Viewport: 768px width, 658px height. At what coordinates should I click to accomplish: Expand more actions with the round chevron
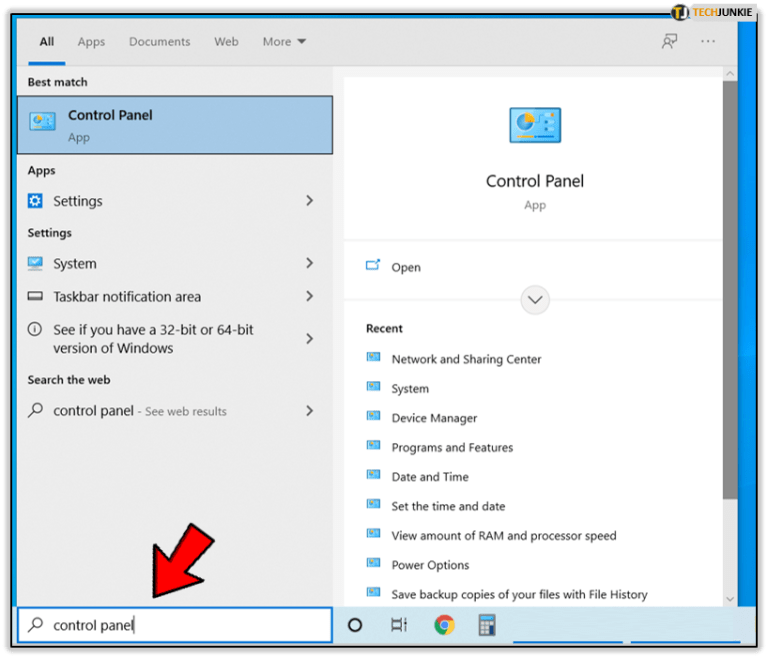(x=535, y=299)
